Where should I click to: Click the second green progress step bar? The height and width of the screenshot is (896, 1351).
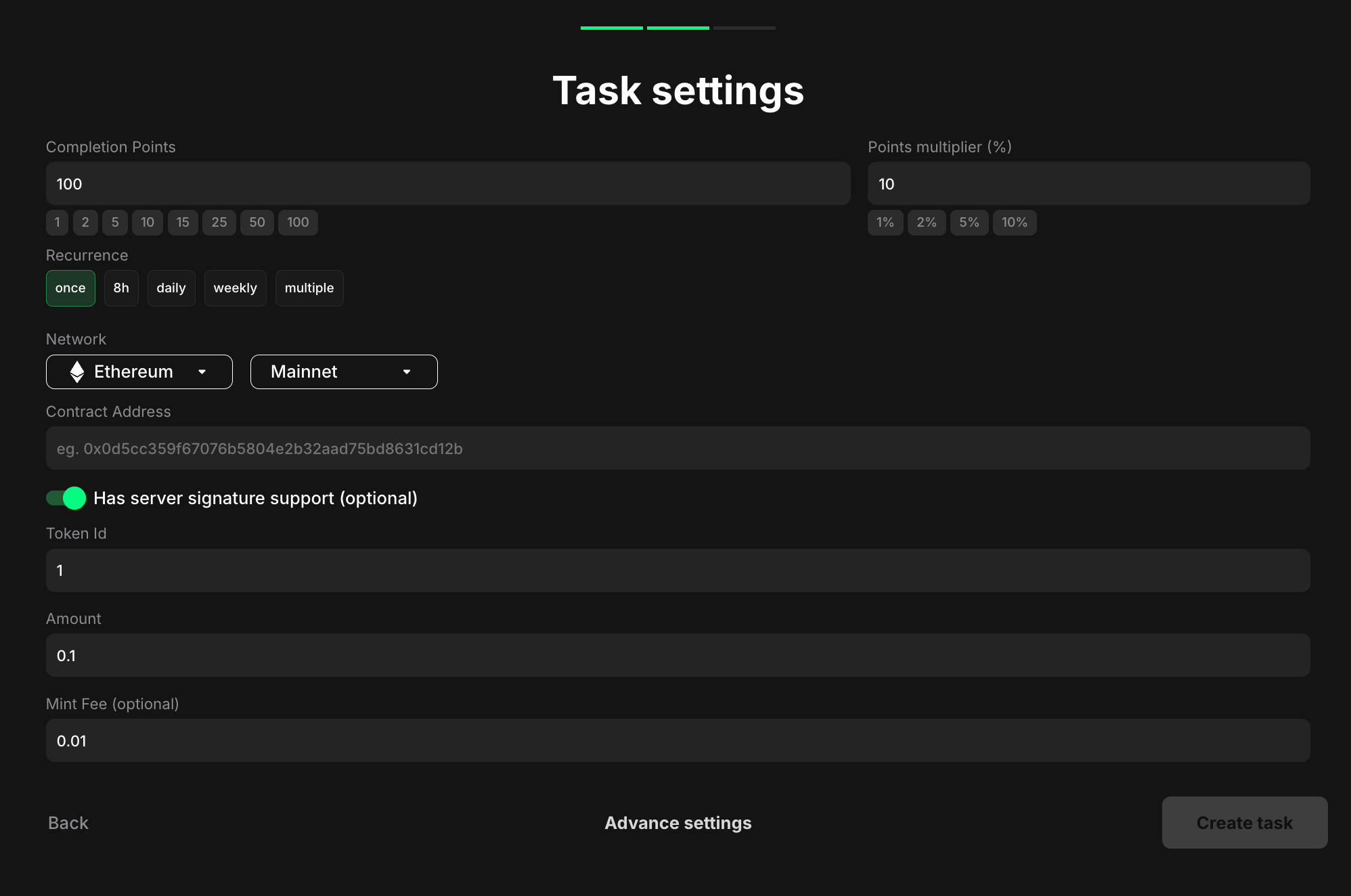[x=678, y=28]
